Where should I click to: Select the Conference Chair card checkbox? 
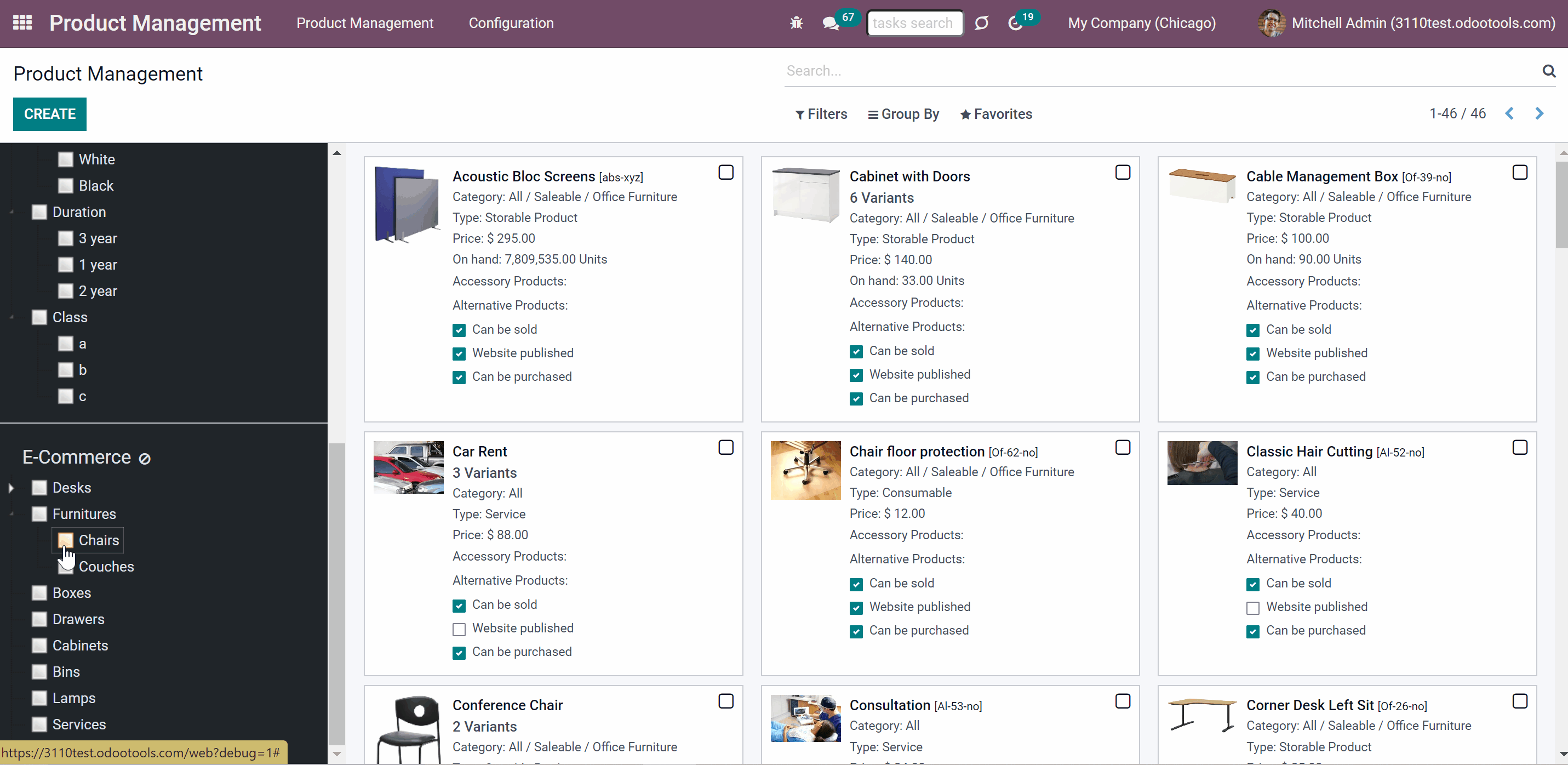pyautogui.click(x=725, y=701)
